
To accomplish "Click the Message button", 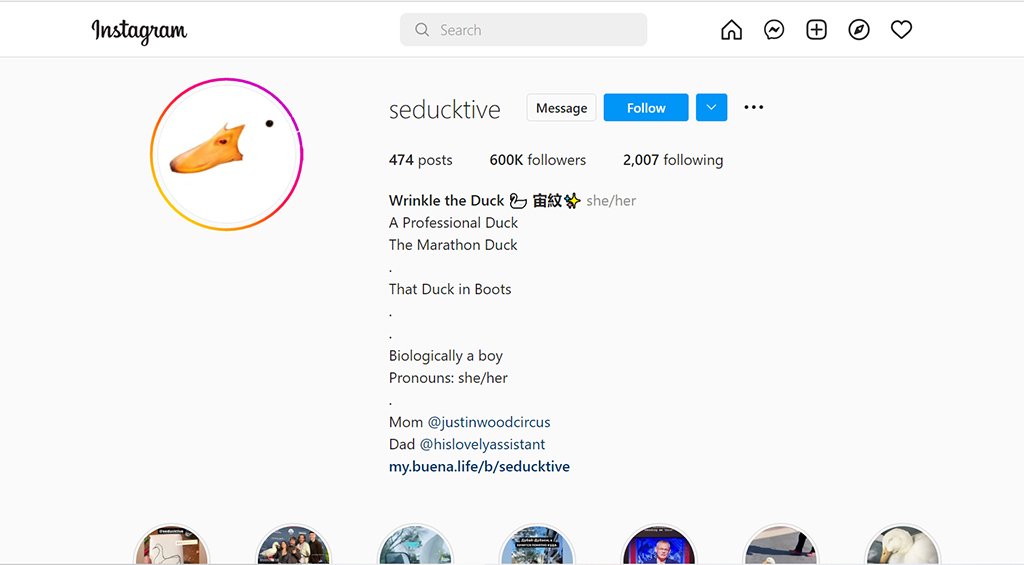I will [561, 108].
